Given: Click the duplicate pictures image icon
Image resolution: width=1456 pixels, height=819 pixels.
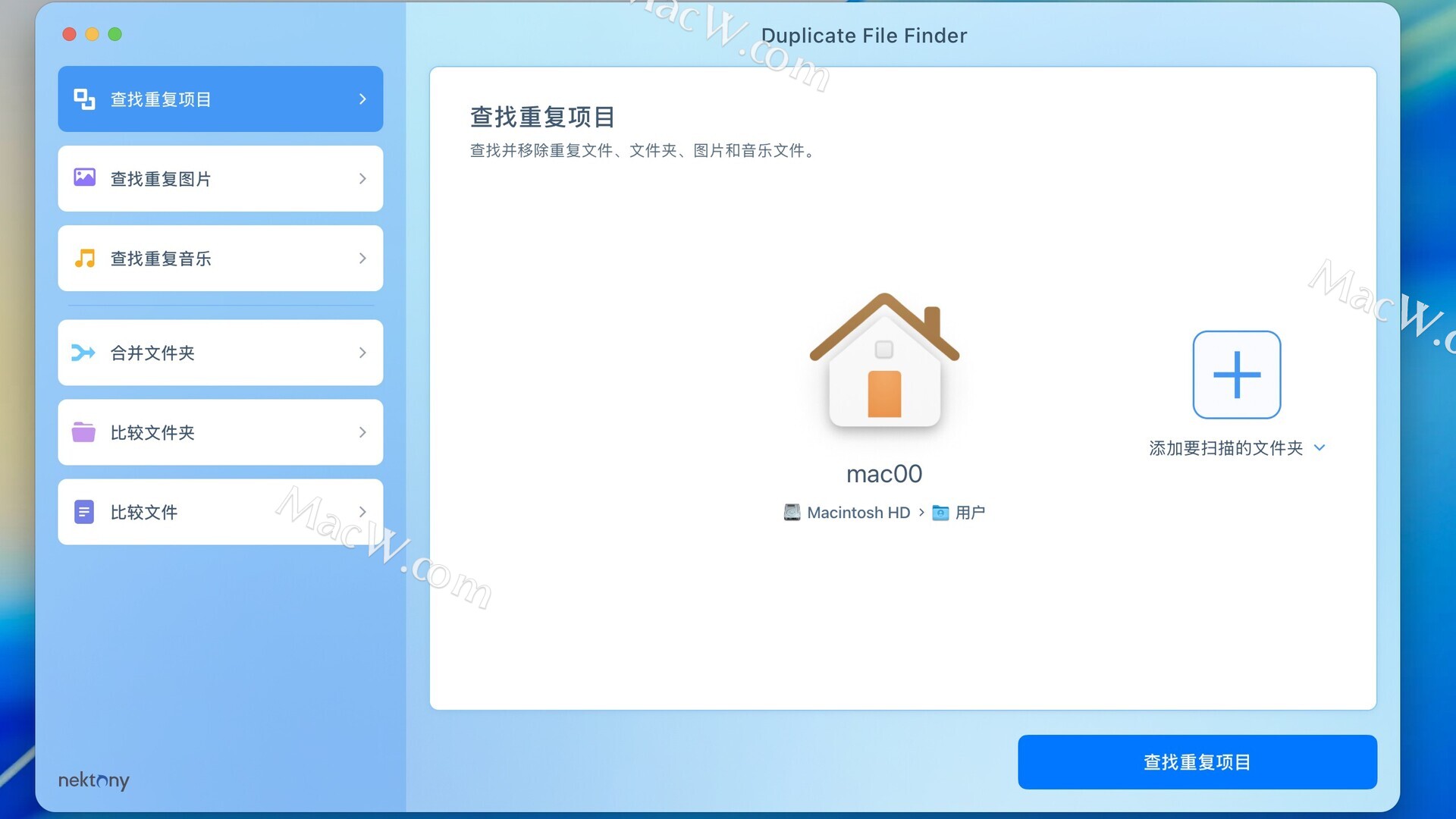Looking at the screenshot, I should coord(84,178).
